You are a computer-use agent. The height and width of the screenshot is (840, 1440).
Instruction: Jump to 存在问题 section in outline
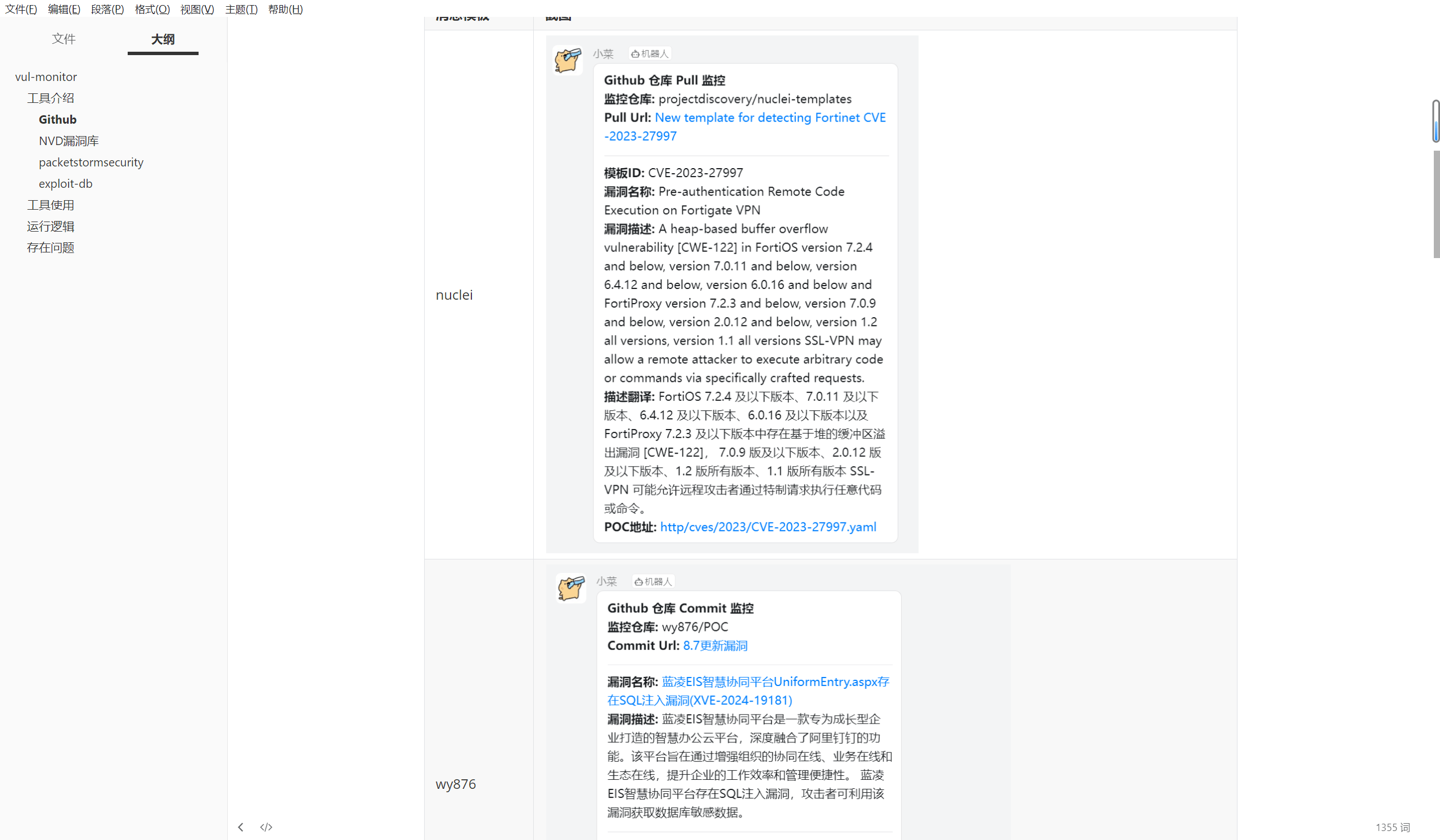(x=51, y=247)
